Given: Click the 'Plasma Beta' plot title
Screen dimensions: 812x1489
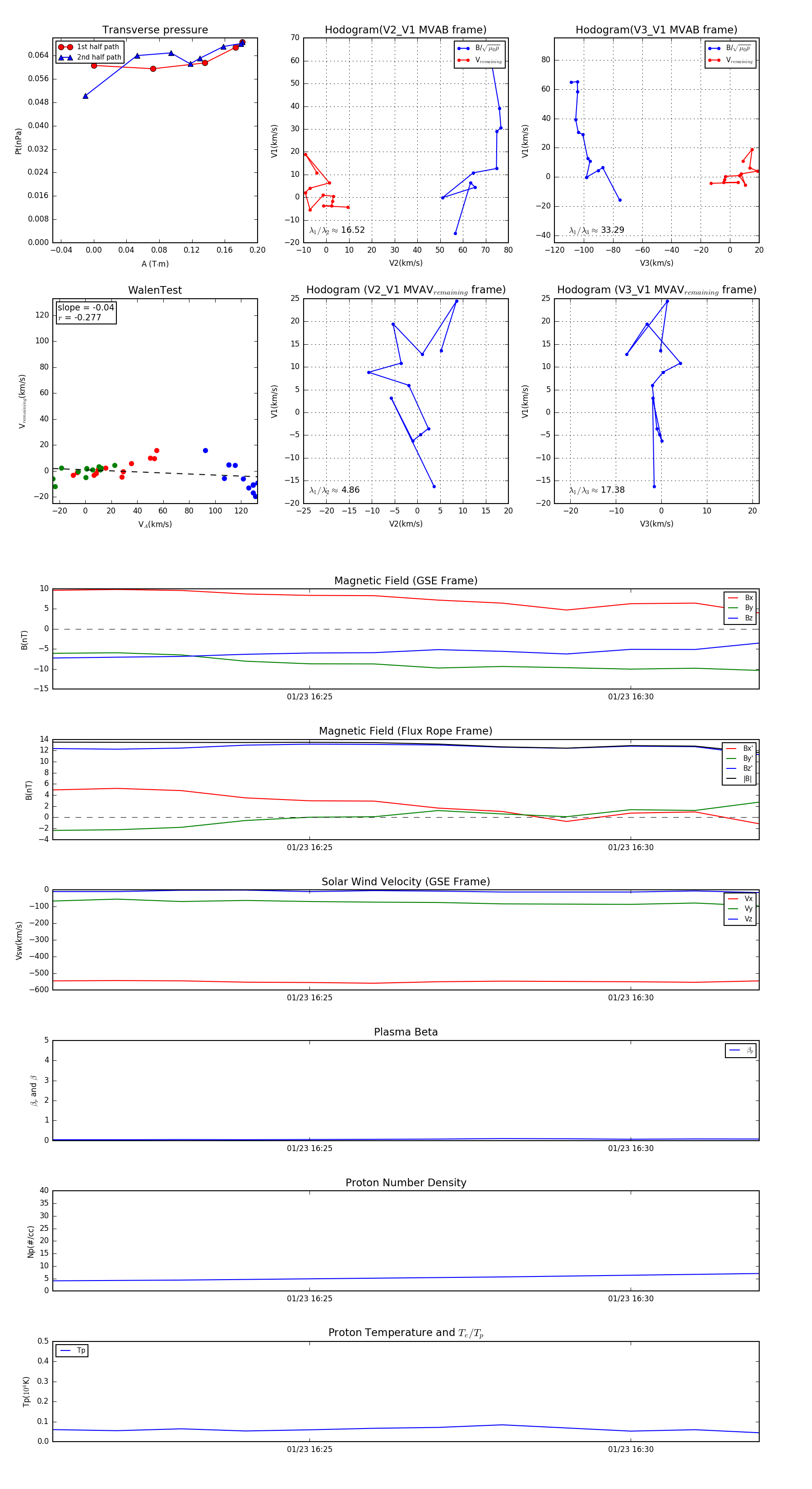Looking at the screenshot, I should [x=406, y=1032].
